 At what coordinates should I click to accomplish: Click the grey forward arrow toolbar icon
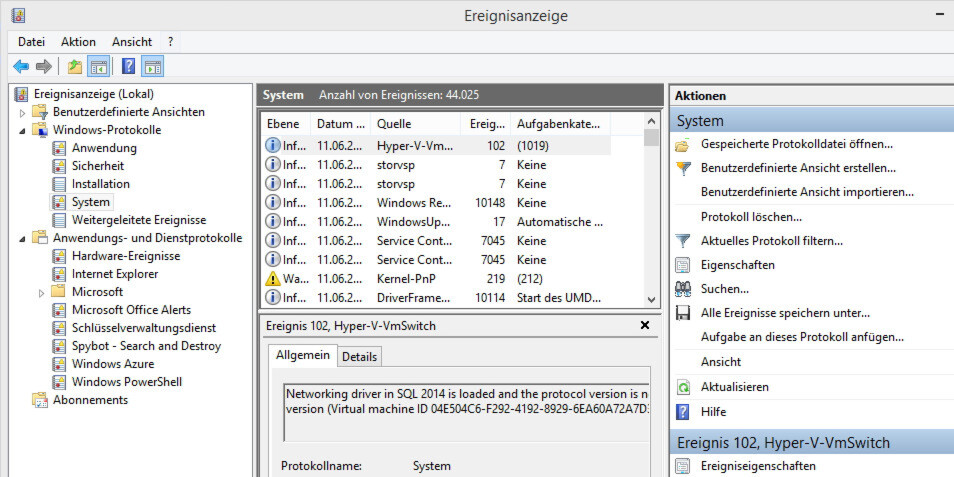click(43, 66)
